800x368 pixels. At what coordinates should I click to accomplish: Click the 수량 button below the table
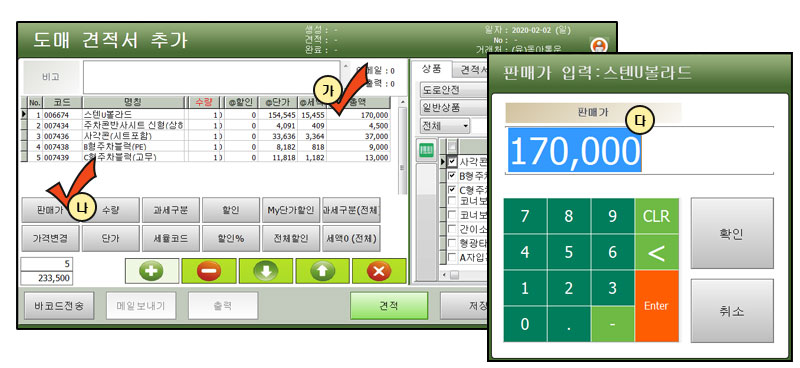tap(111, 210)
